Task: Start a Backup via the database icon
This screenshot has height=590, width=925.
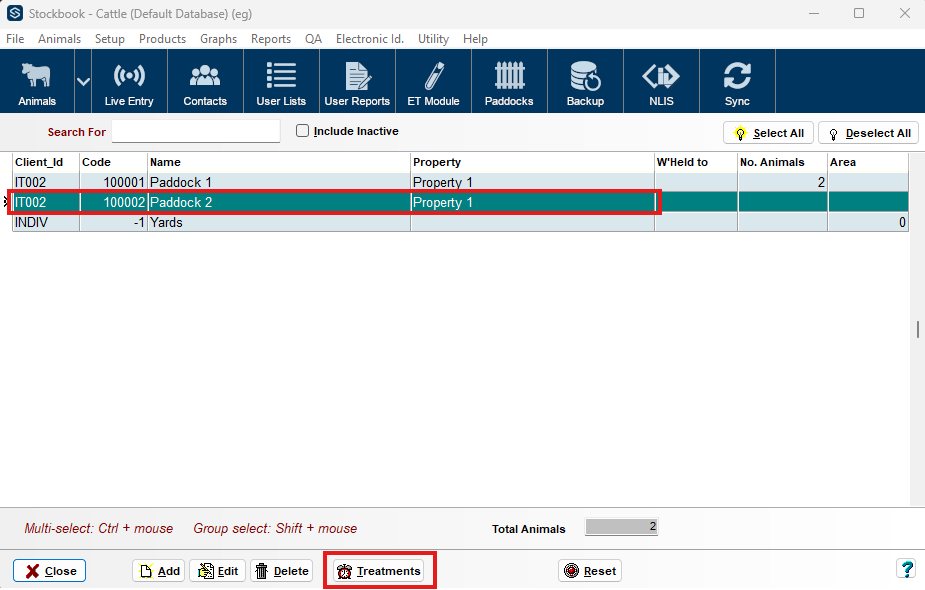Action: [585, 82]
